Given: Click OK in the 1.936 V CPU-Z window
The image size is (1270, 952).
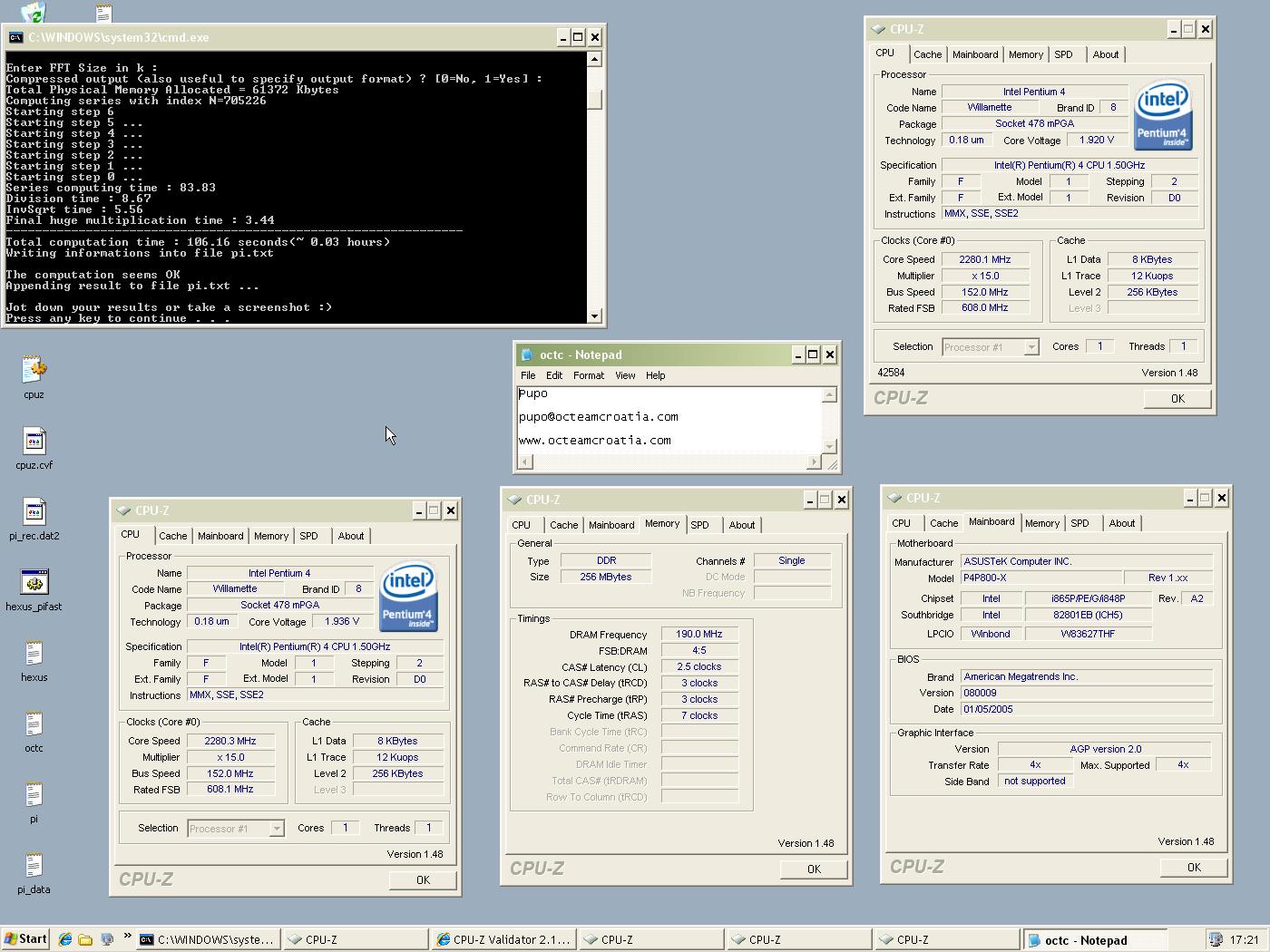Looking at the screenshot, I should (x=423, y=879).
